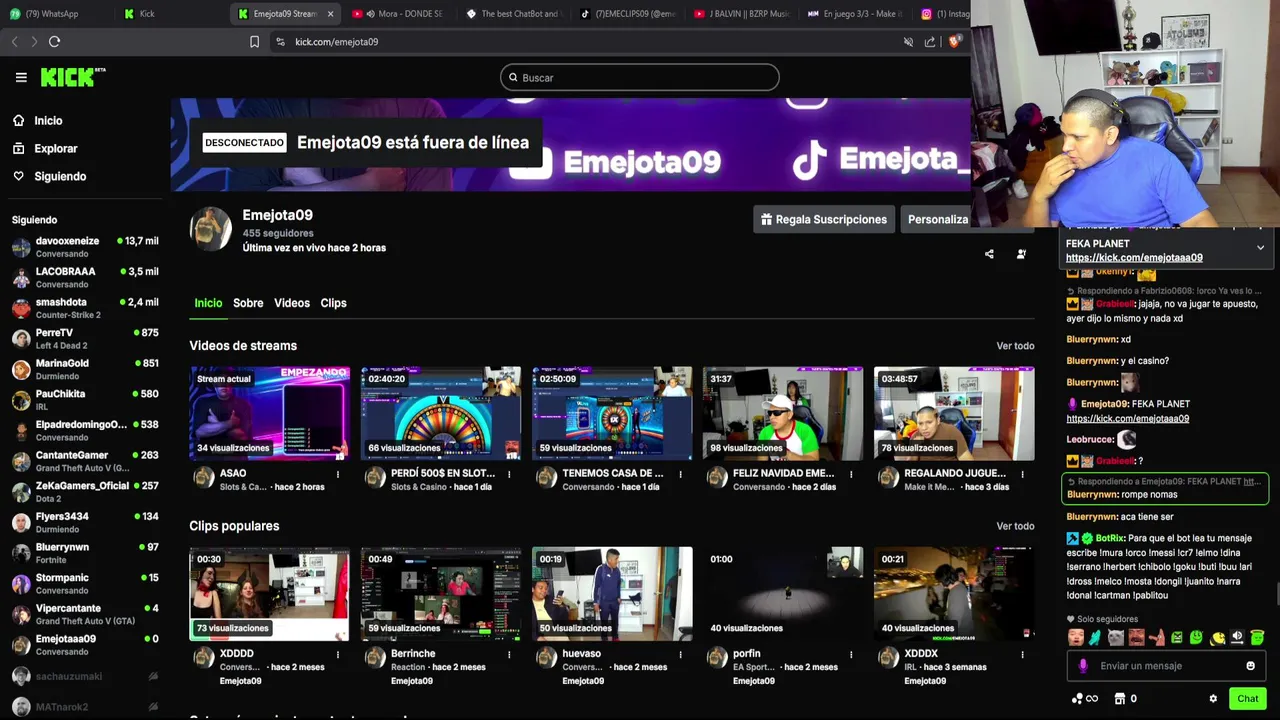The height and width of the screenshot is (720, 1280).
Task: Open davooxeneize channel in following list
Action: point(85,247)
